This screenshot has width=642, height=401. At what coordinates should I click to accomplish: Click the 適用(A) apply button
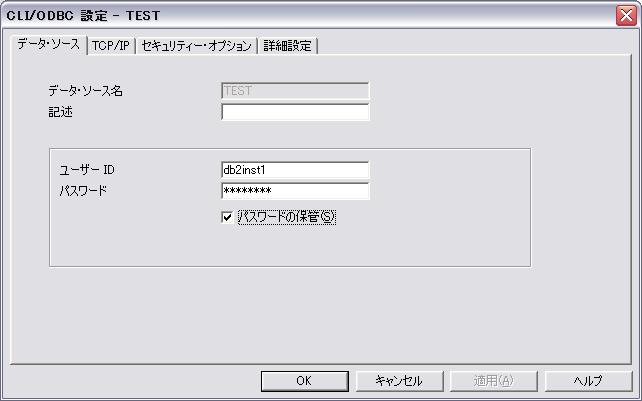[493, 381]
